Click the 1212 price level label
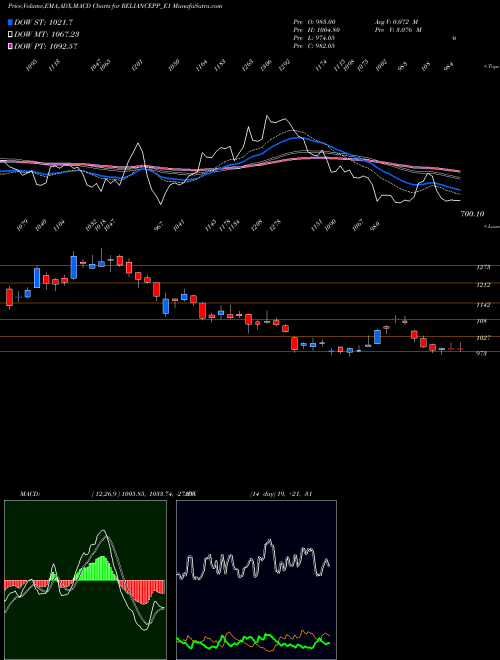Viewport: 500px width, 660px height. coord(483,285)
